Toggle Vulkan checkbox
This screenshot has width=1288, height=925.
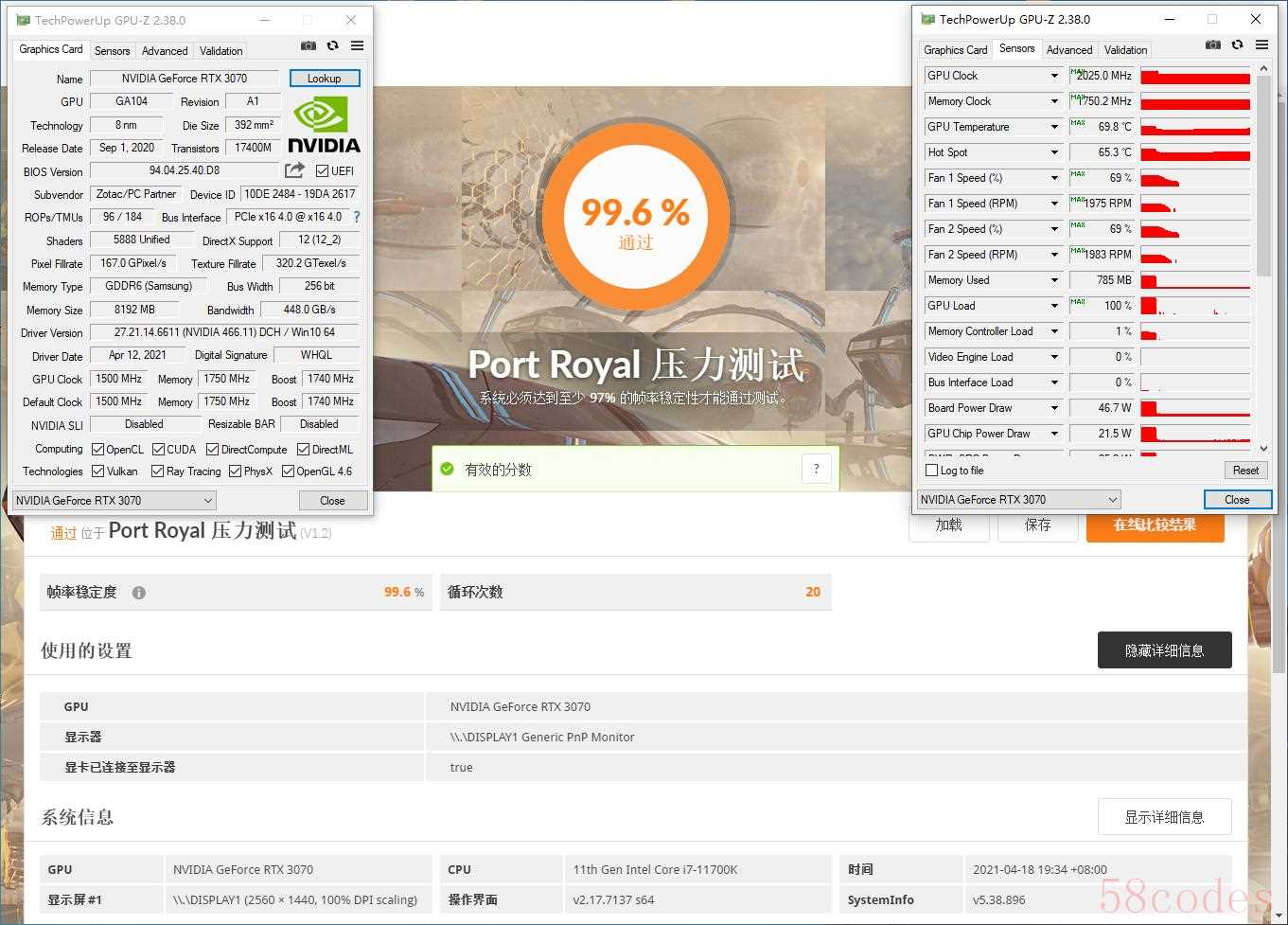click(97, 471)
